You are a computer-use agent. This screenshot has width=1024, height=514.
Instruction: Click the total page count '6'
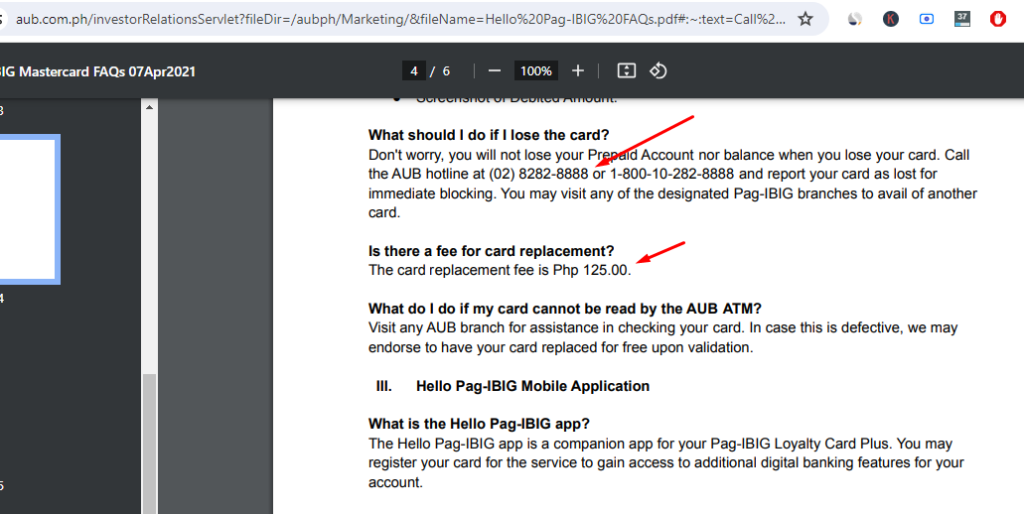coord(447,71)
